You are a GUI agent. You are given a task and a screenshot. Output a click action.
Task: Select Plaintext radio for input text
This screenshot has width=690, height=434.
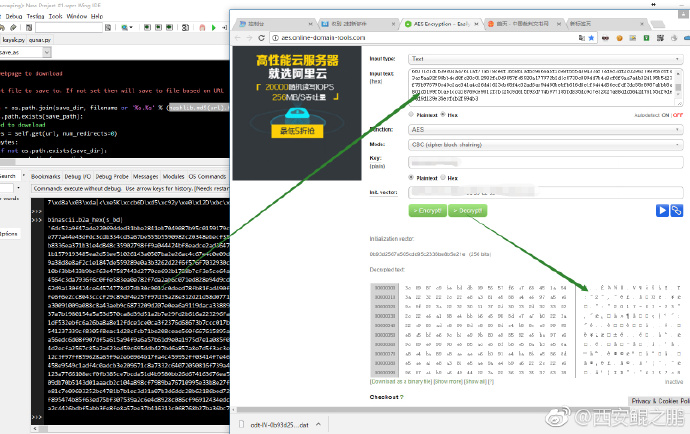click(x=411, y=114)
